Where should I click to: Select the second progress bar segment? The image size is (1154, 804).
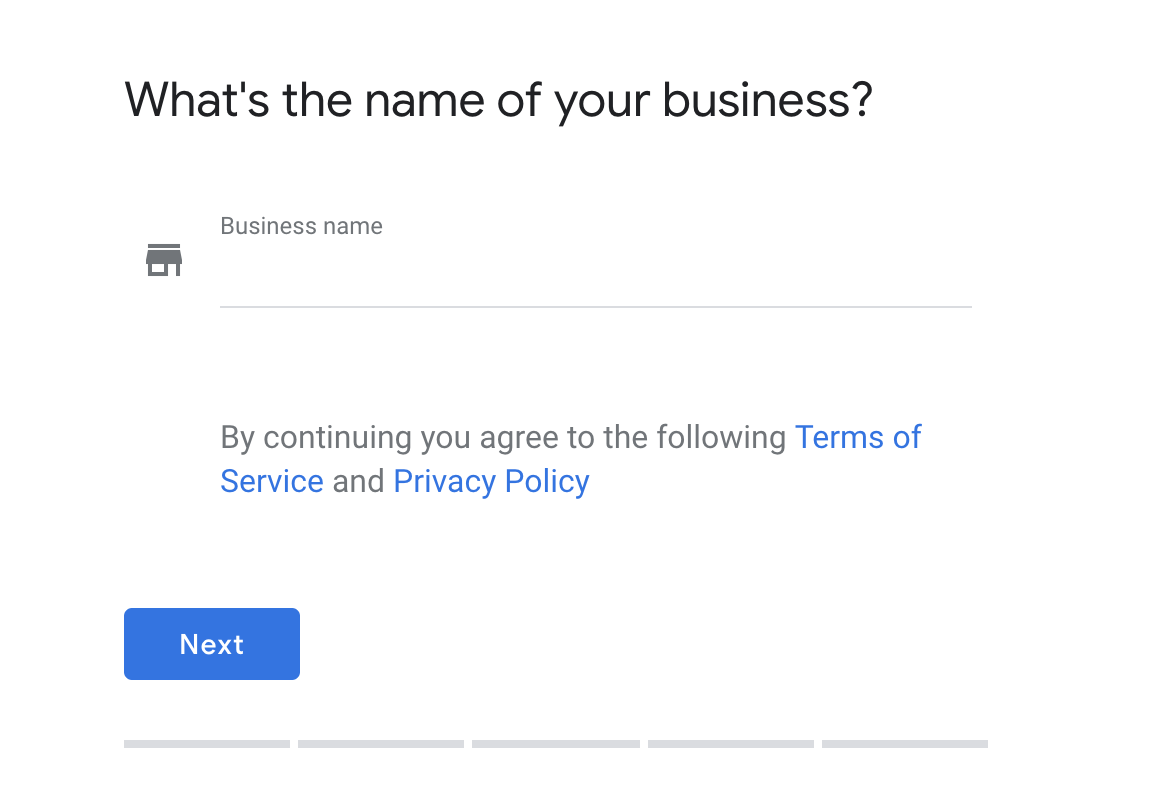click(x=380, y=744)
